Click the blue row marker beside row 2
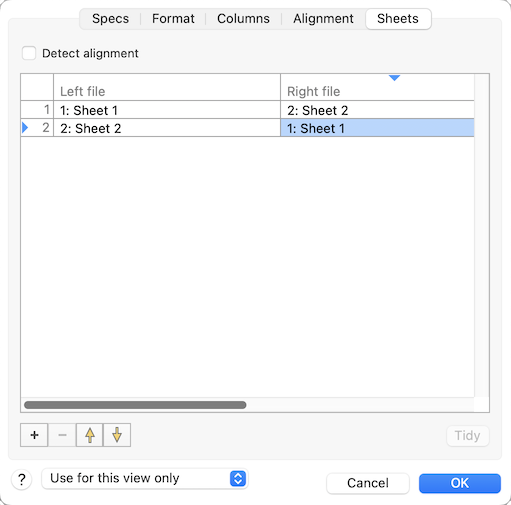Image resolution: width=511 pixels, height=505 pixels. 25,128
